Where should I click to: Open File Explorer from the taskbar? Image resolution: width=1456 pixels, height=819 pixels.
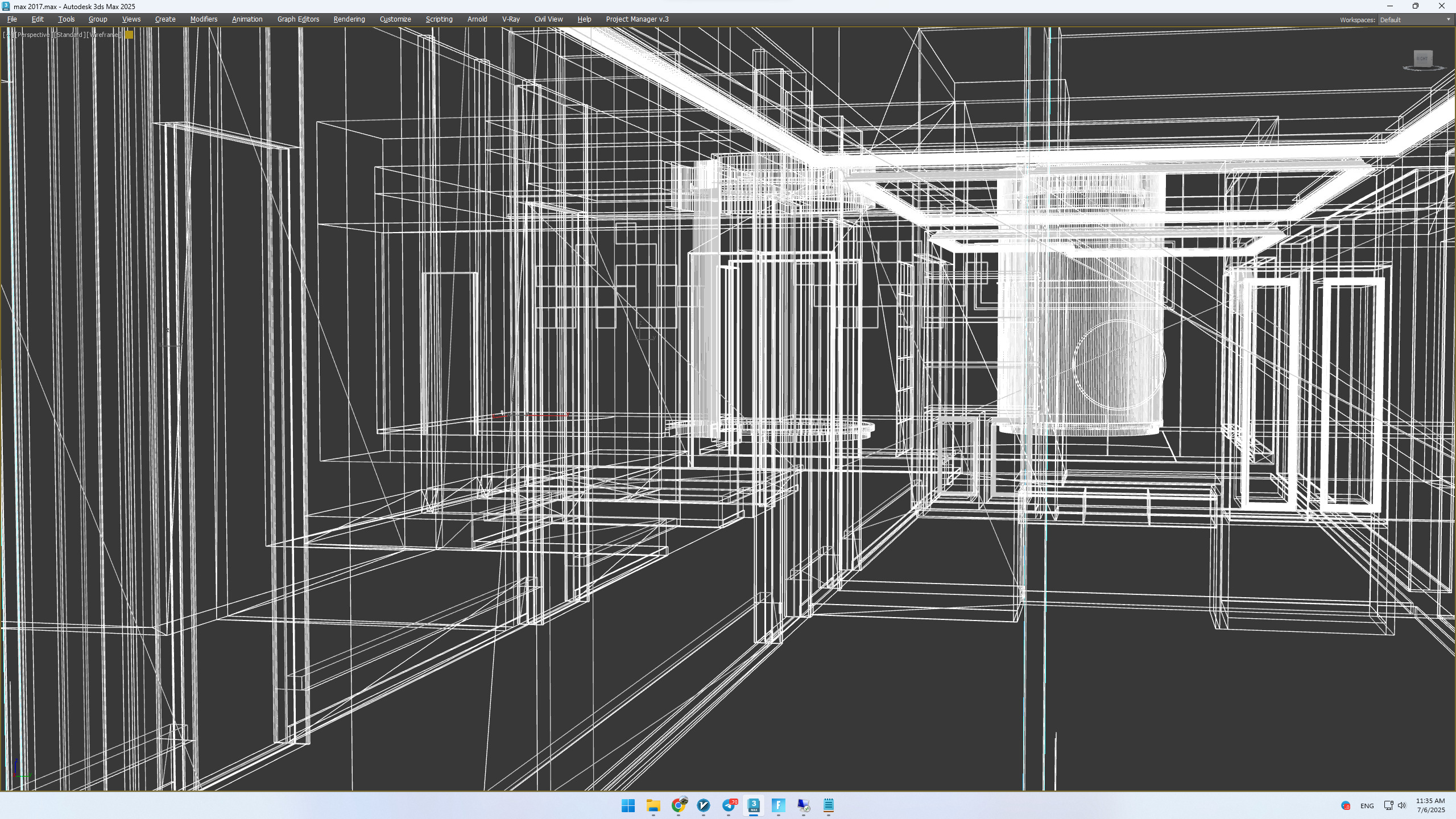pos(653,805)
